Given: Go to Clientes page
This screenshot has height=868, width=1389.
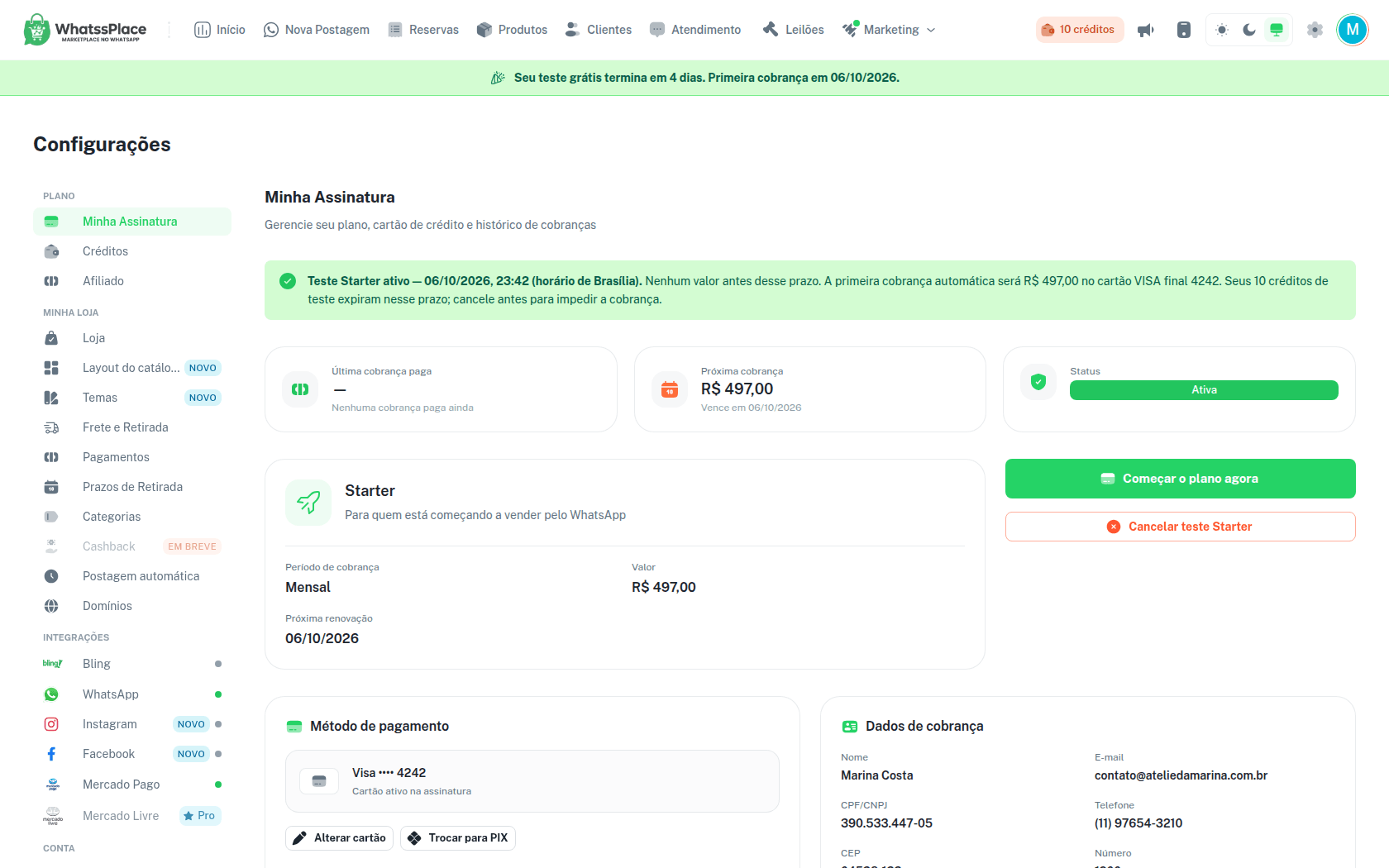Looking at the screenshot, I should 599,30.
